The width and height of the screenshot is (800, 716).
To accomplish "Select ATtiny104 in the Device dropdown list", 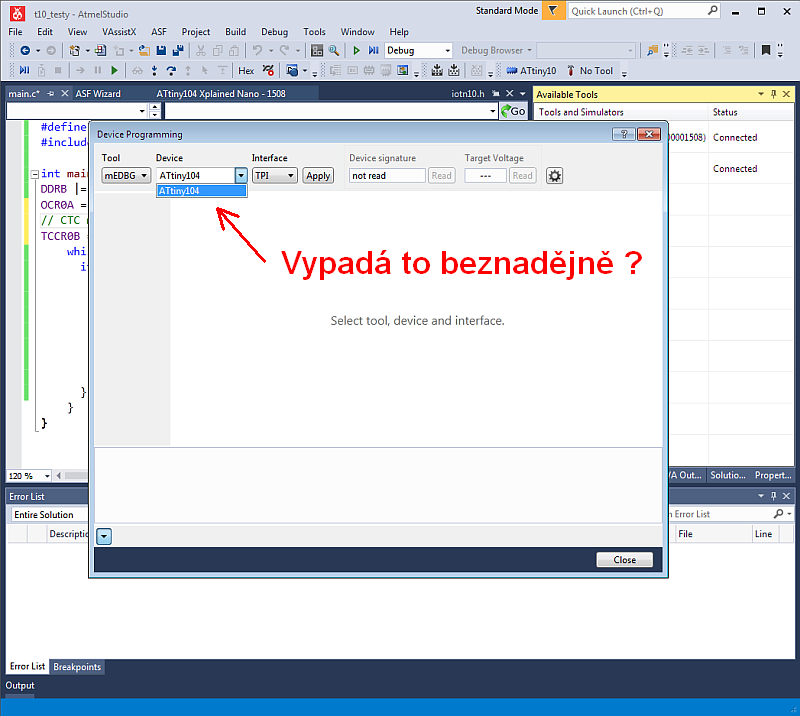I will 202,191.
